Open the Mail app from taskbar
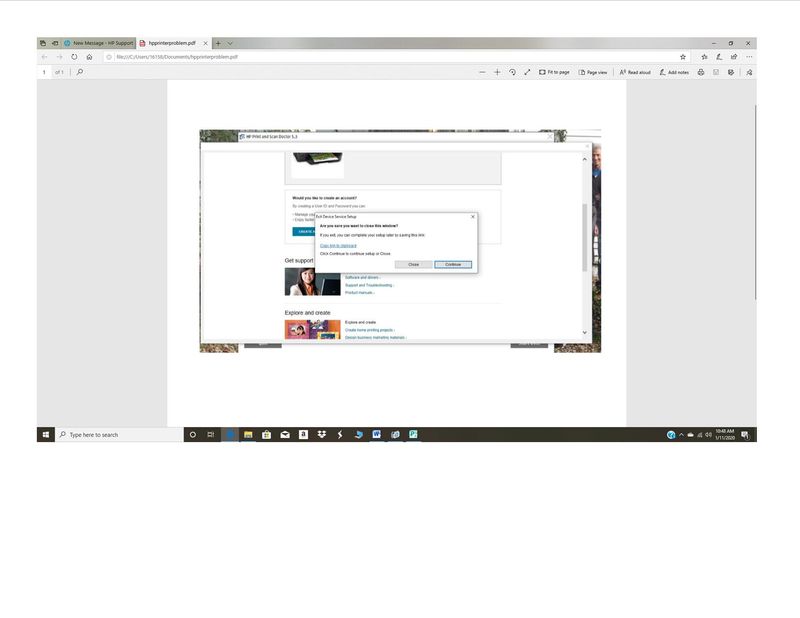The height and width of the screenshot is (618, 800). tap(285, 435)
